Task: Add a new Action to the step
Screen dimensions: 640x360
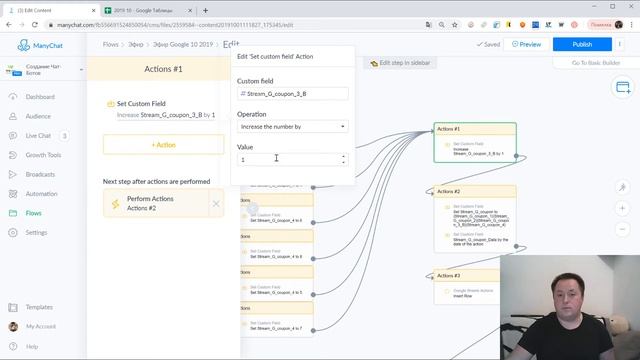Action: [x=163, y=145]
